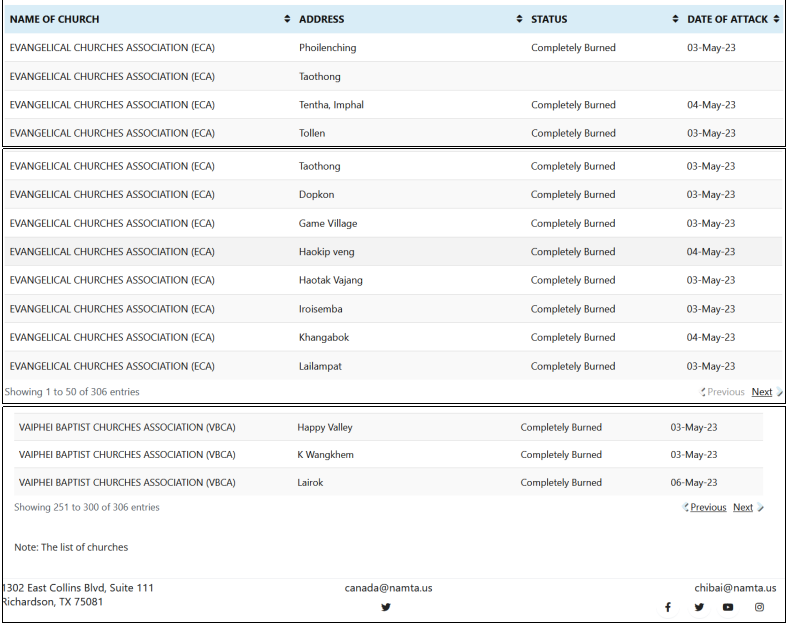The width and height of the screenshot is (788, 624).
Task: Click the 04-May-23 date in Khangabok row
Action: [711, 337]
